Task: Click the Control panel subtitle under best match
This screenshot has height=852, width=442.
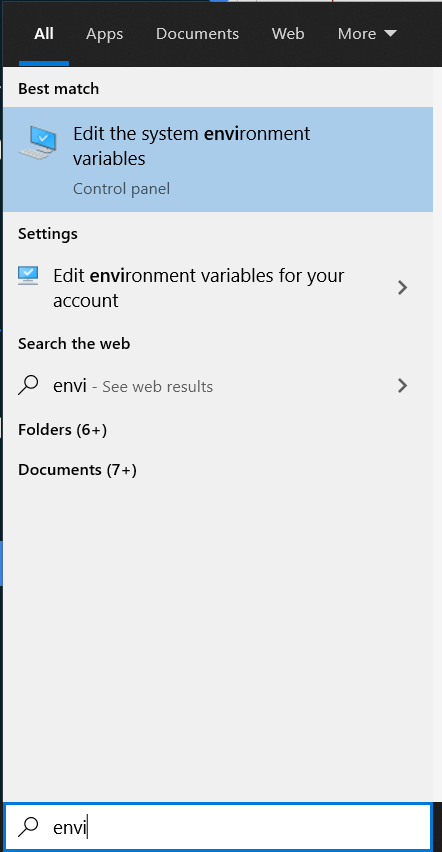Action: tap(121, 189)
